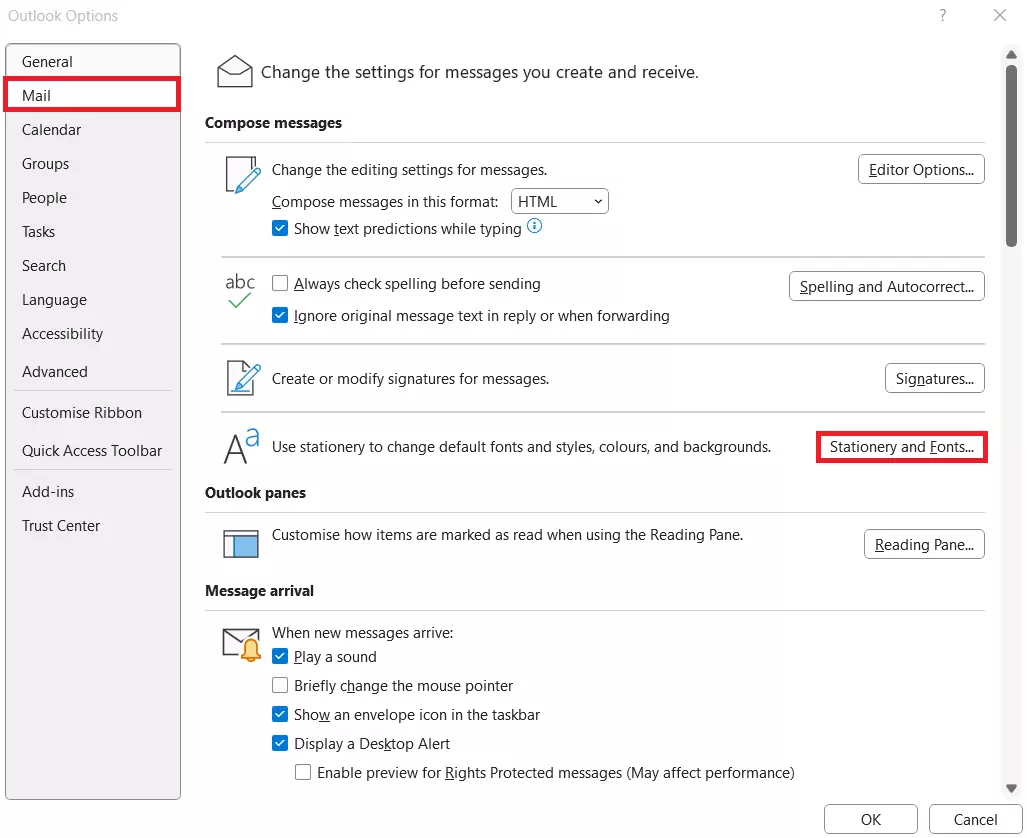Toggle Ignore original message text in reply
1027x838 pixels.
click(280, 315)
